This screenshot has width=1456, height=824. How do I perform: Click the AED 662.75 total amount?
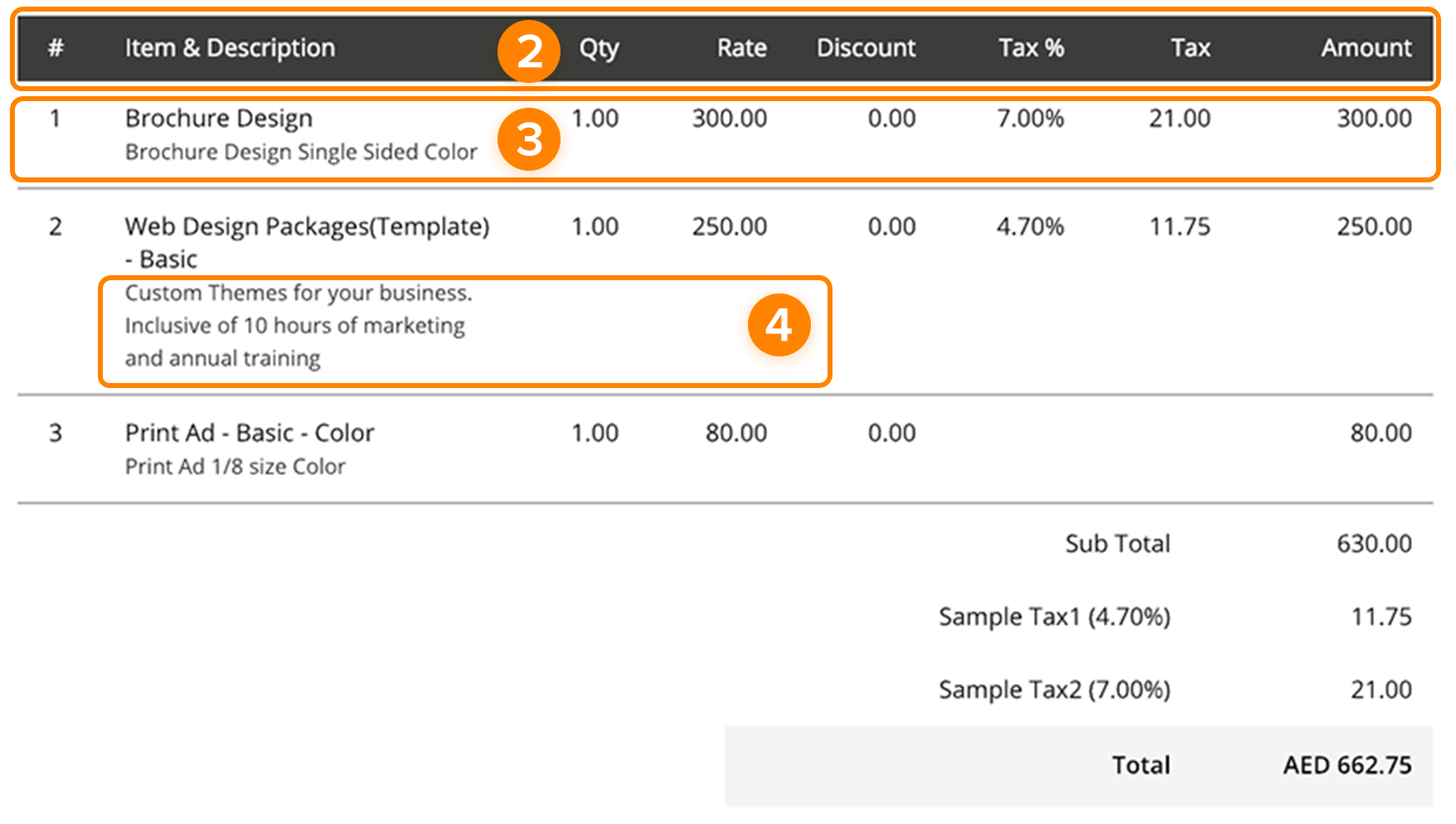click(1347, 765)
